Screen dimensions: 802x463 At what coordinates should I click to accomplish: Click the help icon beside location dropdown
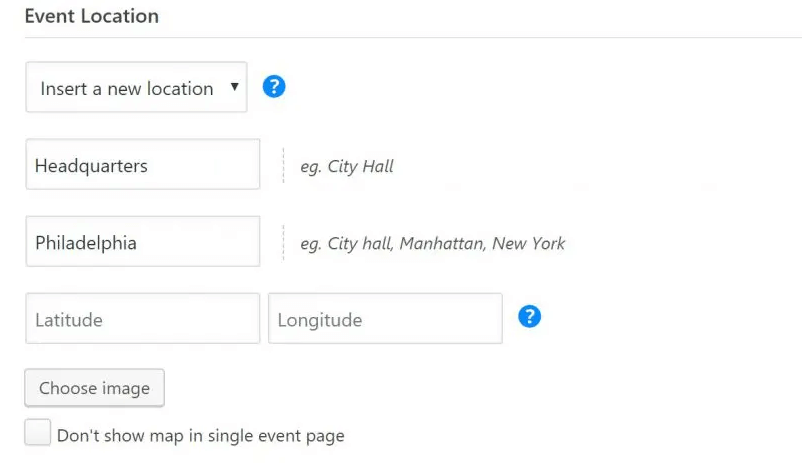click(x=274, y=86)
